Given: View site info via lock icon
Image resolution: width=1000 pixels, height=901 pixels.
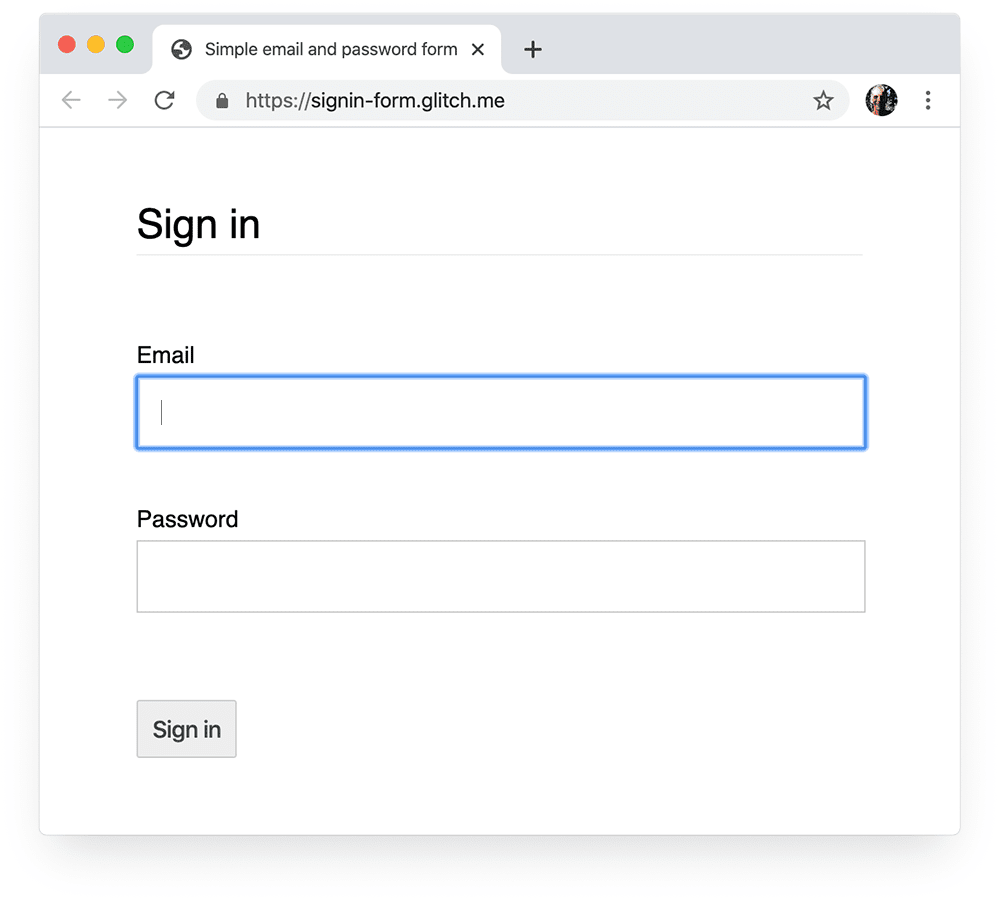Looking at the screenshot, I should tap(222, 101).
